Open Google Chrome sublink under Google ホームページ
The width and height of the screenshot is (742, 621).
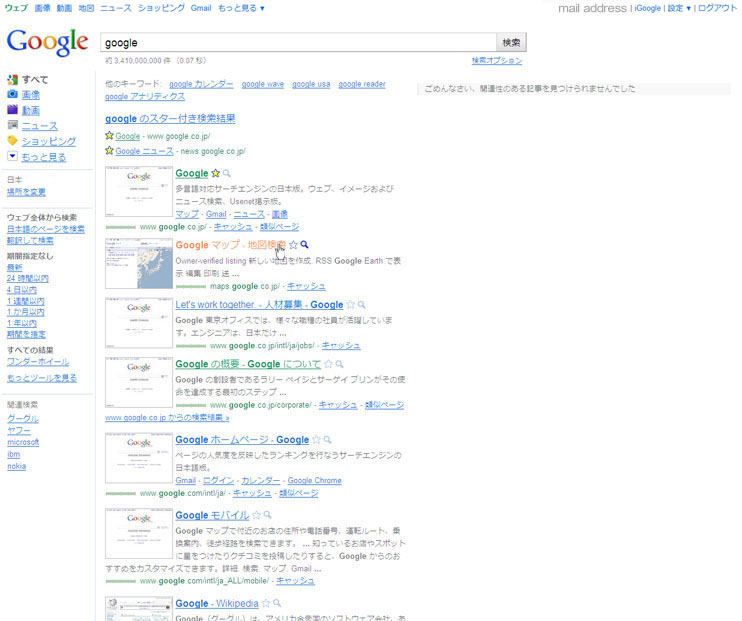314,480
